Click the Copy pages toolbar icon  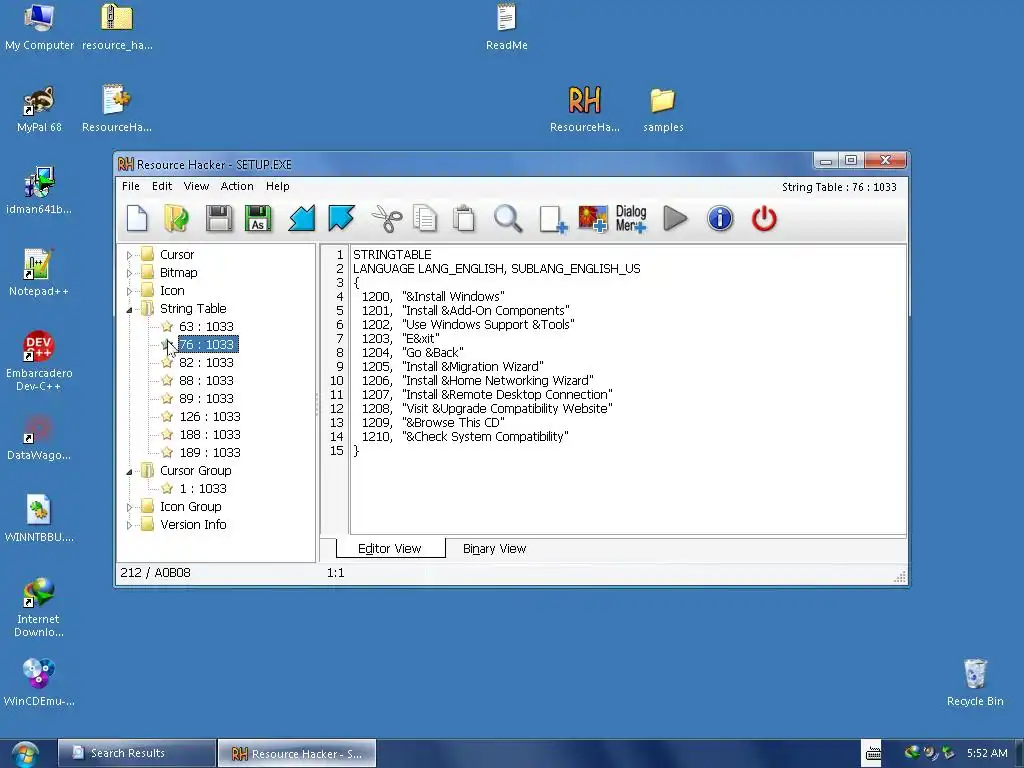425,218
